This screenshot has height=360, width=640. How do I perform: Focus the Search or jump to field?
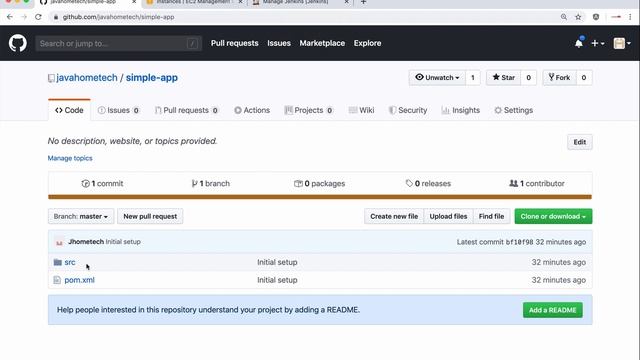pyautogui.click(x=118, y=43)
